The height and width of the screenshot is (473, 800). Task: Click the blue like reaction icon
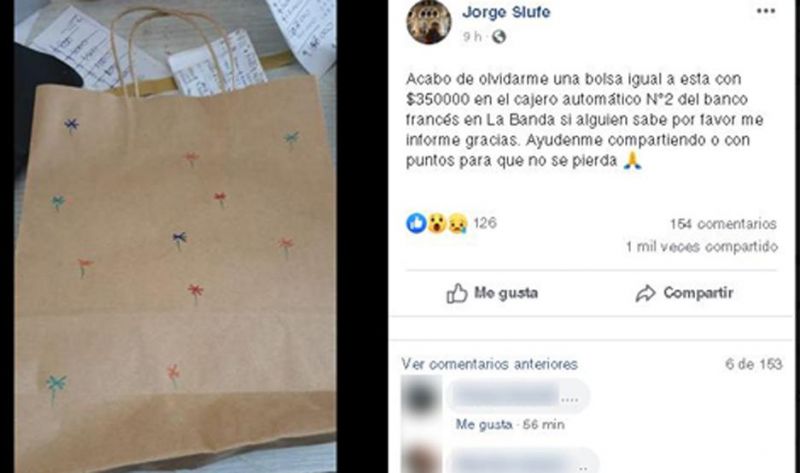(x=416, y=223)
